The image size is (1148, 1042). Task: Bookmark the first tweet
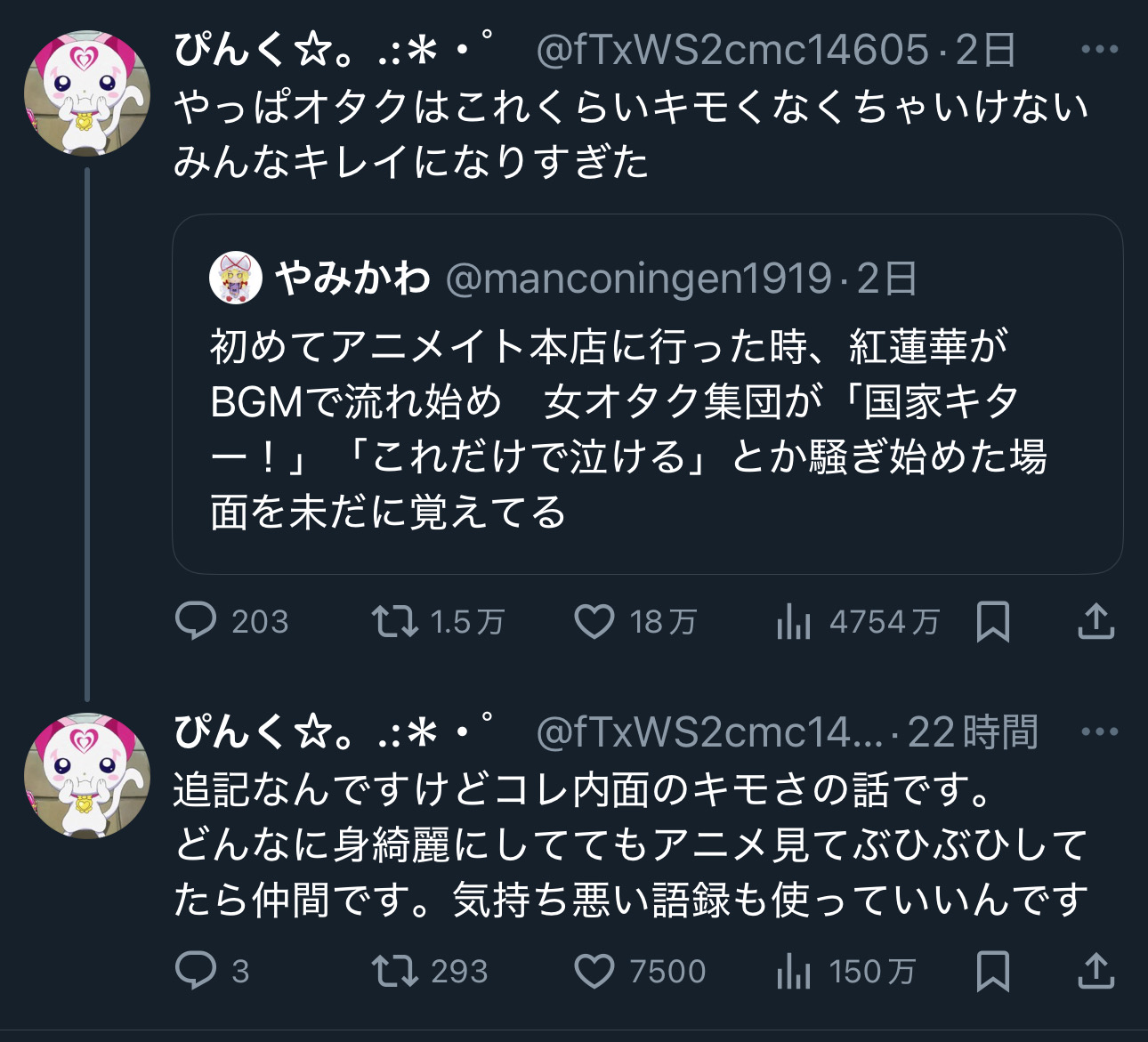pos(992,621)
